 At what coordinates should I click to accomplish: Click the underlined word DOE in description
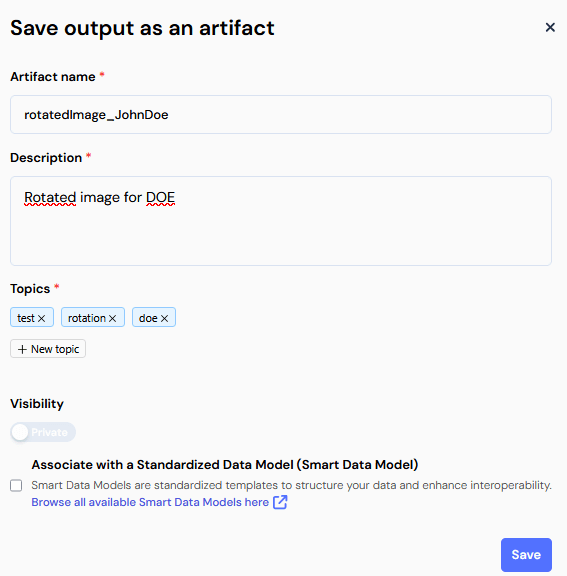pyautogui.click(x=160, y=198)
